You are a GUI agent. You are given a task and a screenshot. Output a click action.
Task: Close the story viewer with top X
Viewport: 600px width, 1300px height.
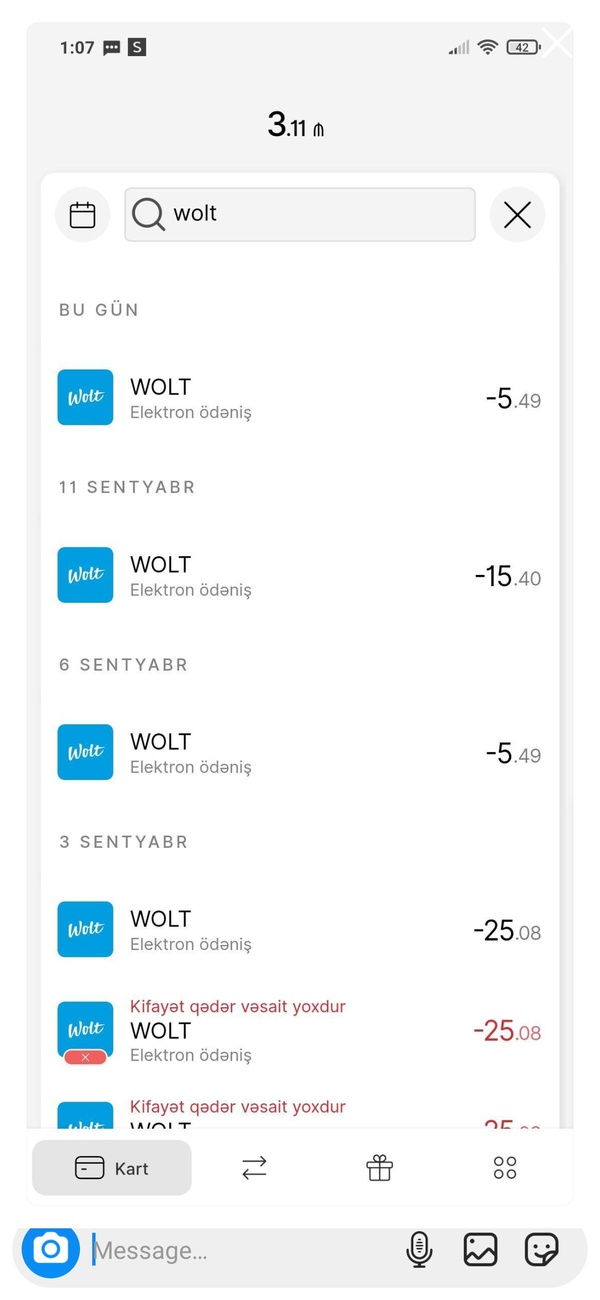(x=557, y=43)
